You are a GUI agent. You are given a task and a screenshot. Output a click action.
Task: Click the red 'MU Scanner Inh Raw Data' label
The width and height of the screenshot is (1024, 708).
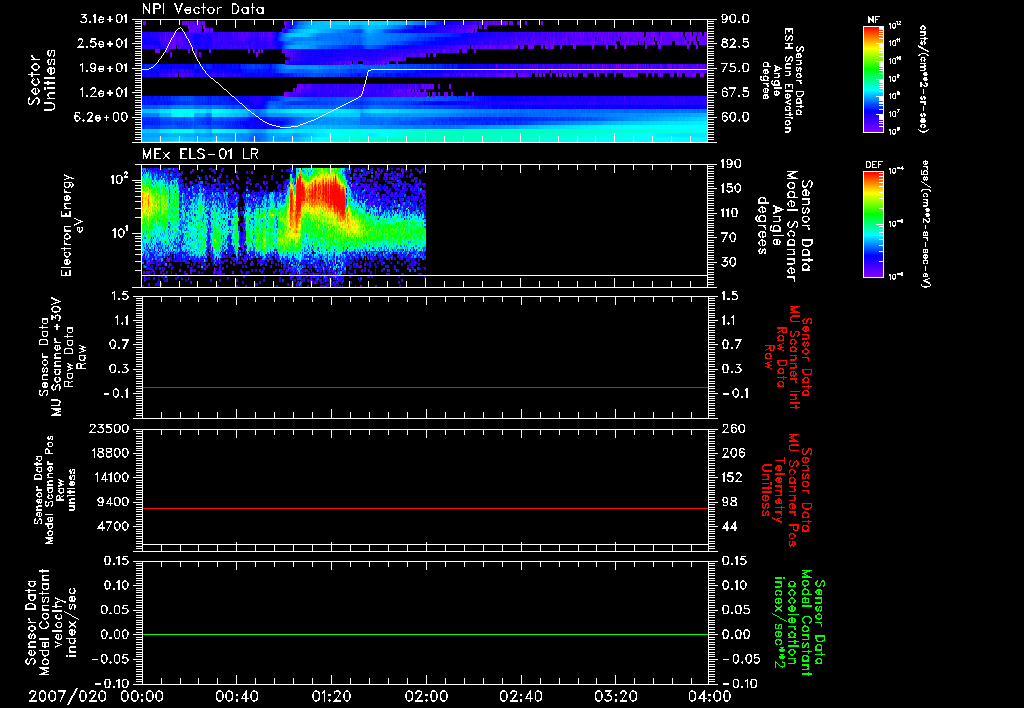coord(788,357)
